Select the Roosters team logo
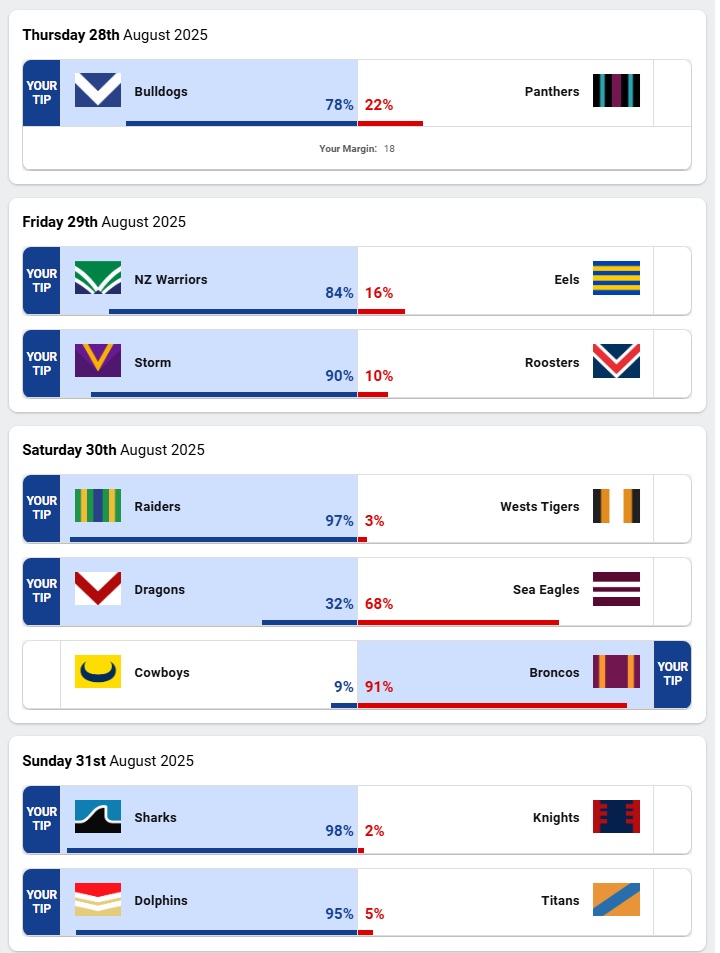The height and width of the screenshot is (953, 720). tap(616, 361)
